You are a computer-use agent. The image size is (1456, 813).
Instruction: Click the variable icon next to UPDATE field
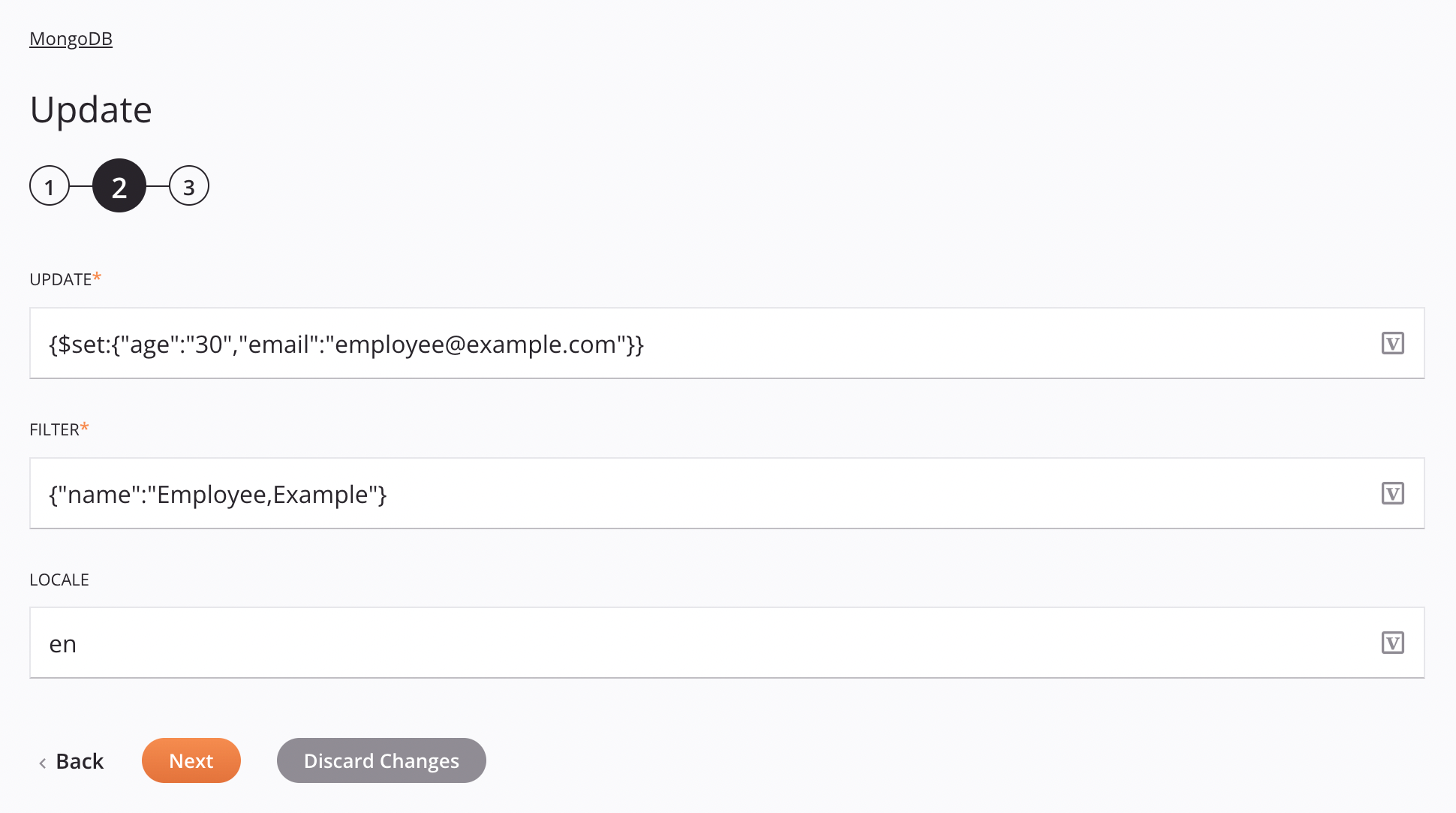1393,343
